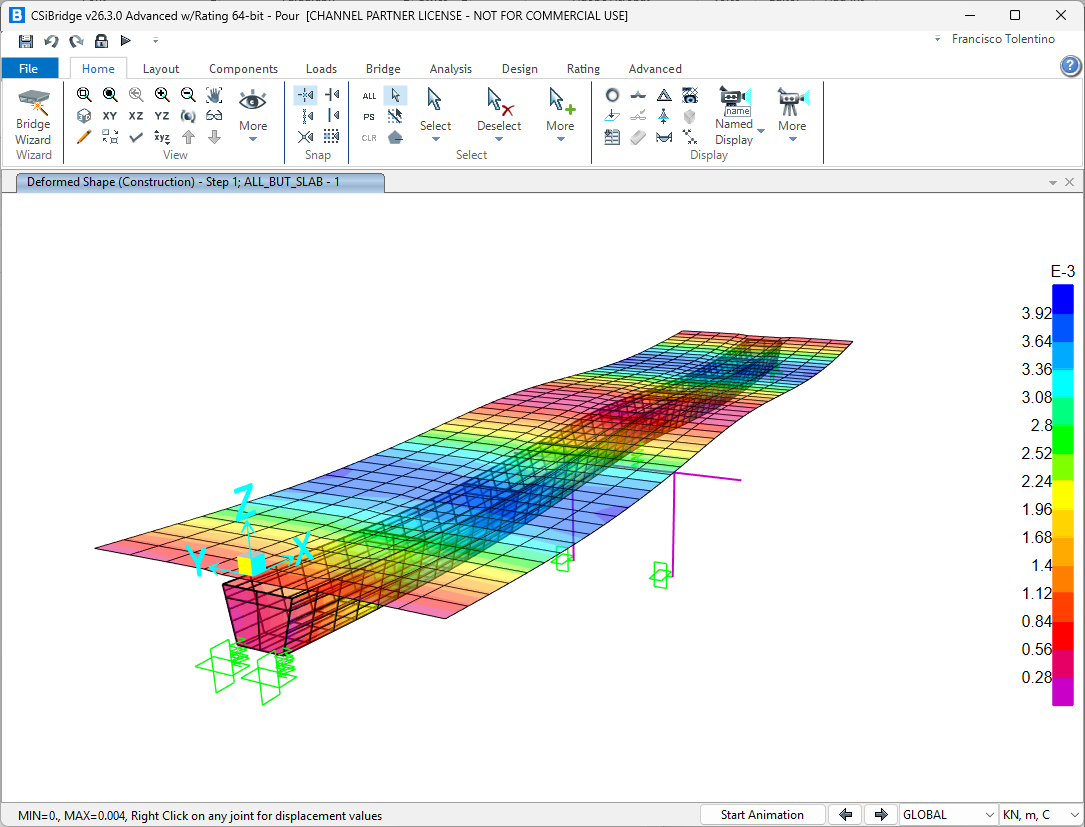This screenshot has width=1085, height=827.
Task: Switch to the Analysis ribbon tab
Action: coord(450,69)
